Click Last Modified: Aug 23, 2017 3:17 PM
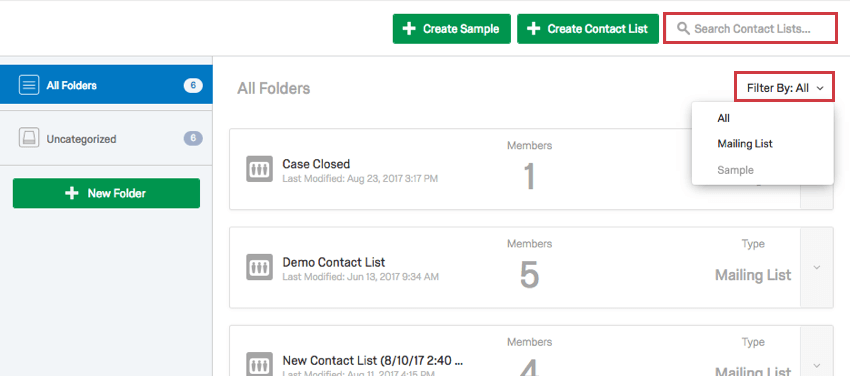 (x=360, y=179)
